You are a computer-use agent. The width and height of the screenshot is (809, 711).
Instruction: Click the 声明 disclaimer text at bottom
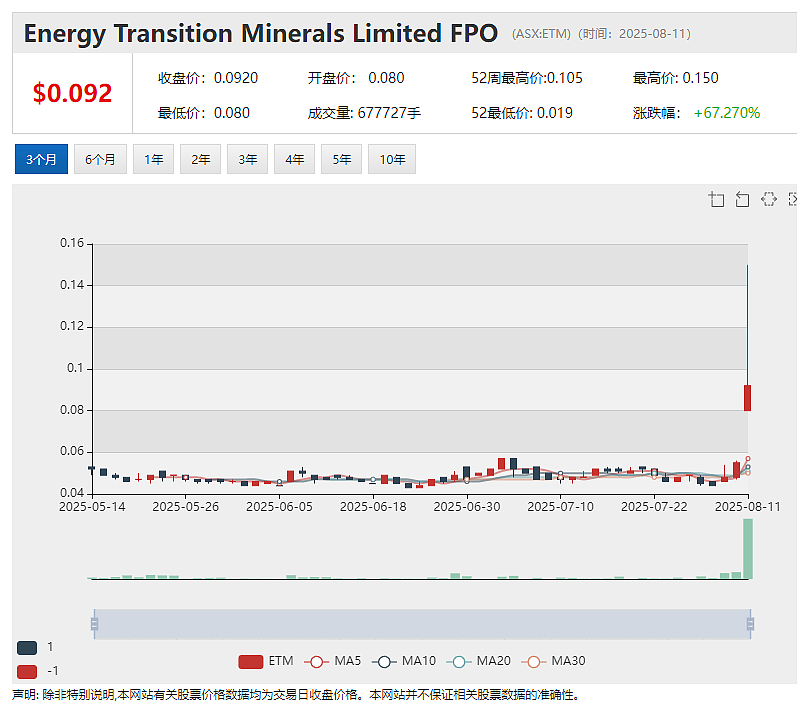tap(295, 695)
